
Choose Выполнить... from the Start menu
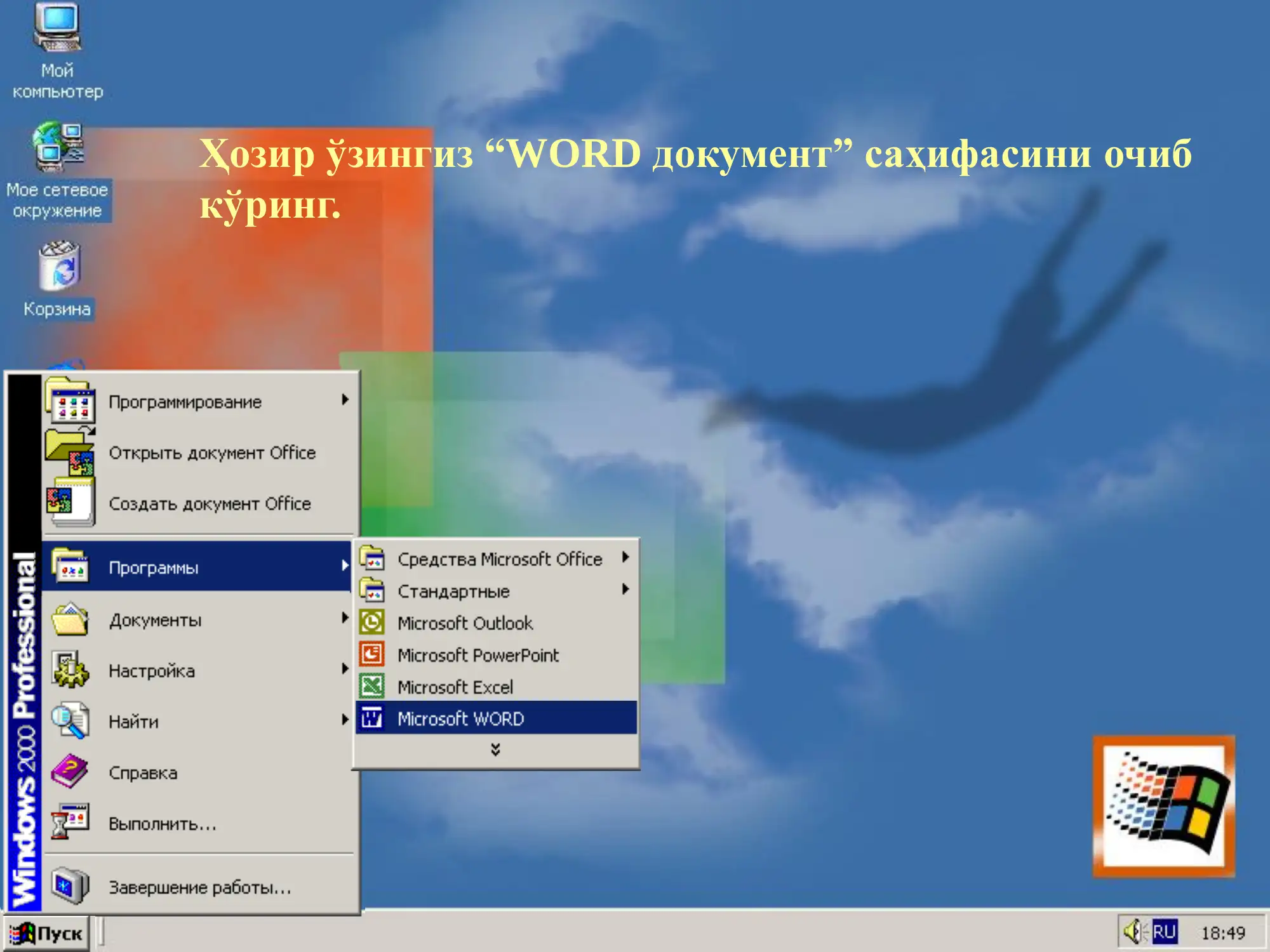coord(197,823)
